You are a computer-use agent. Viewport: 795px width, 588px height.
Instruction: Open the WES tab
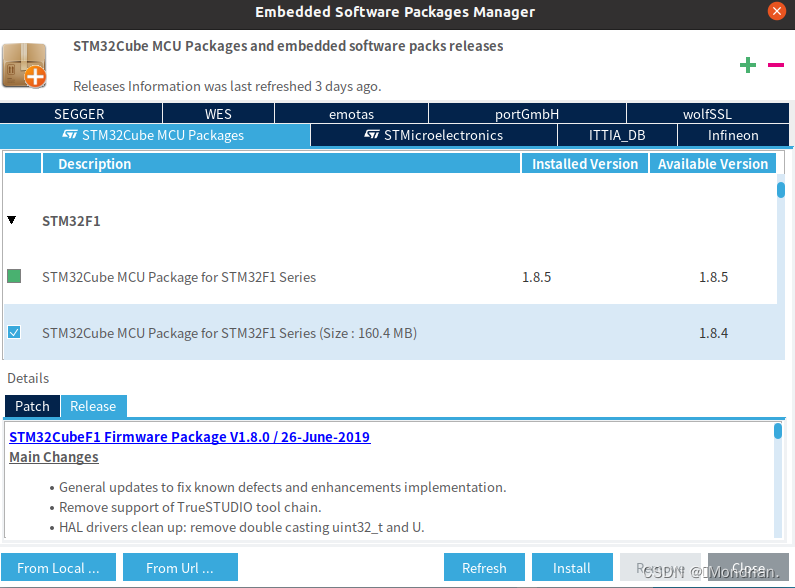coord(219,114)
